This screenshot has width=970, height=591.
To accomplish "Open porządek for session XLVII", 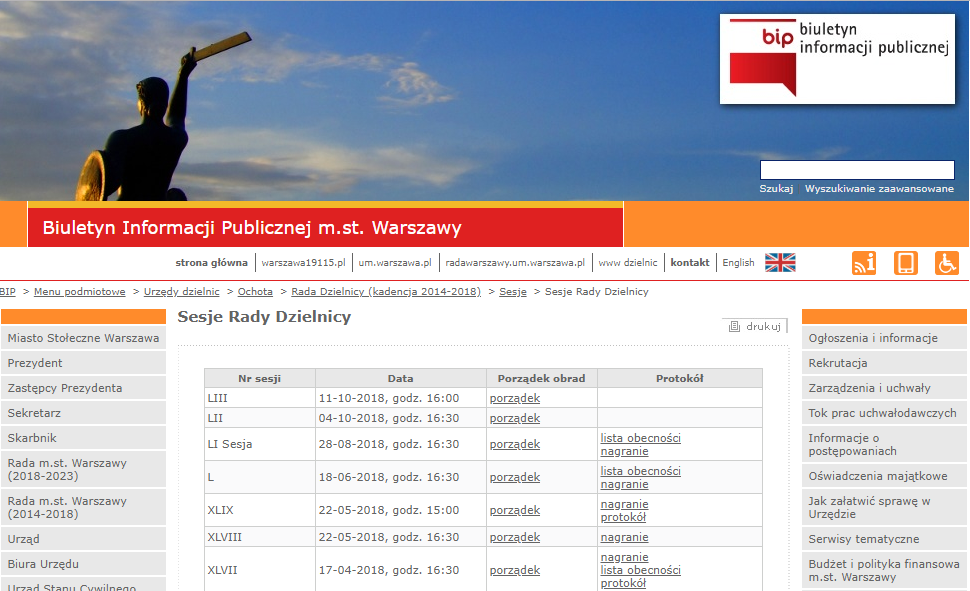I will pos(515,570).
